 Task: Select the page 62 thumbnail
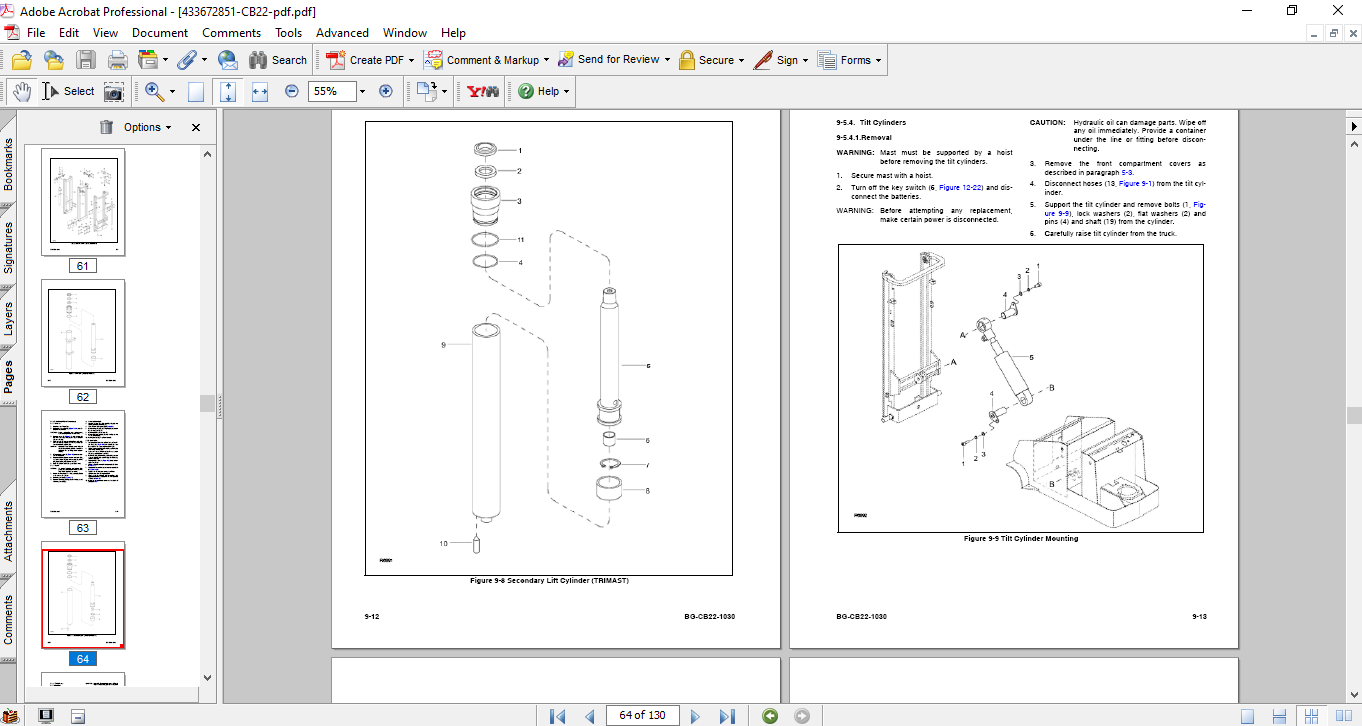pos(83,332)
